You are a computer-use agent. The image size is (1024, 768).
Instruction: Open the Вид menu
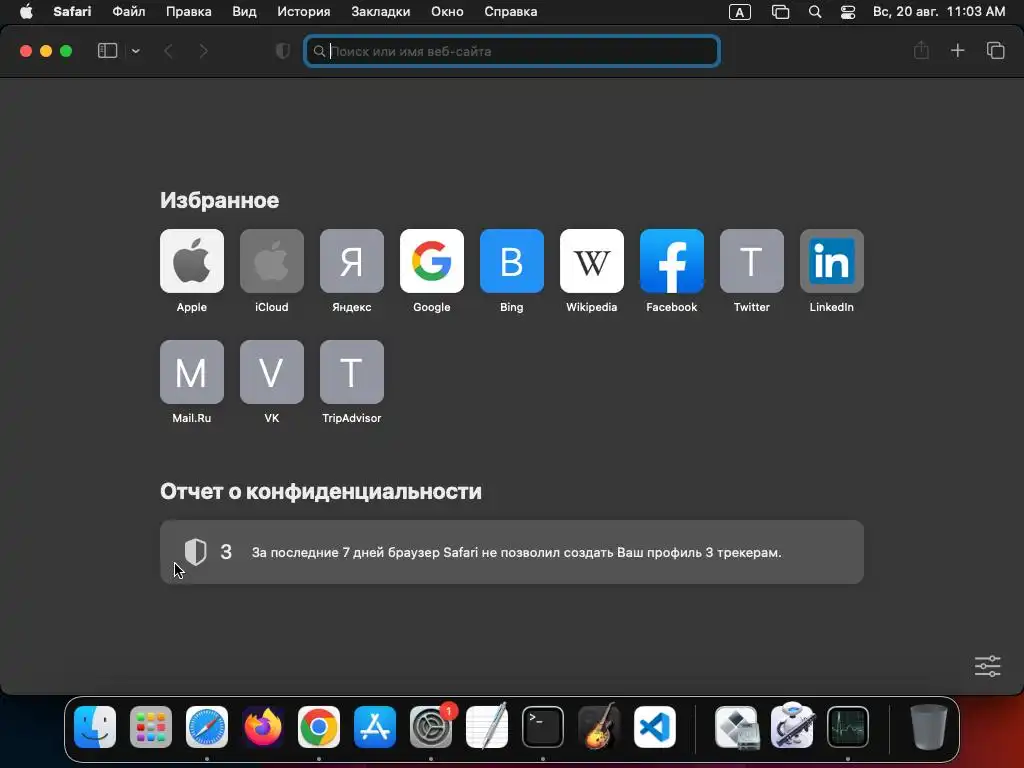coord(244,12)
